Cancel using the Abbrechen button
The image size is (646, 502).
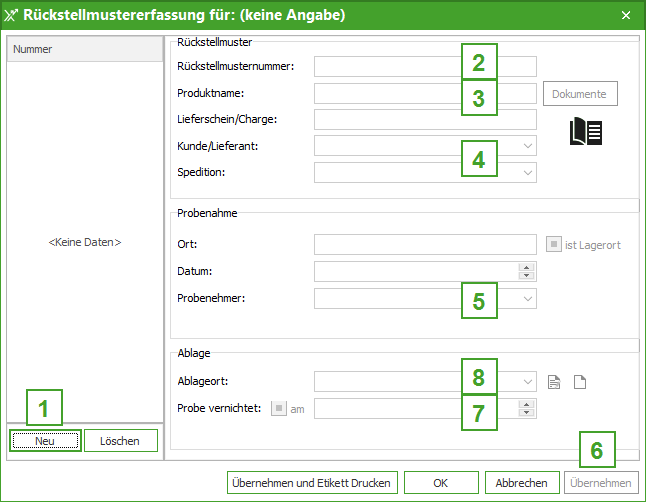pos(522,482)
